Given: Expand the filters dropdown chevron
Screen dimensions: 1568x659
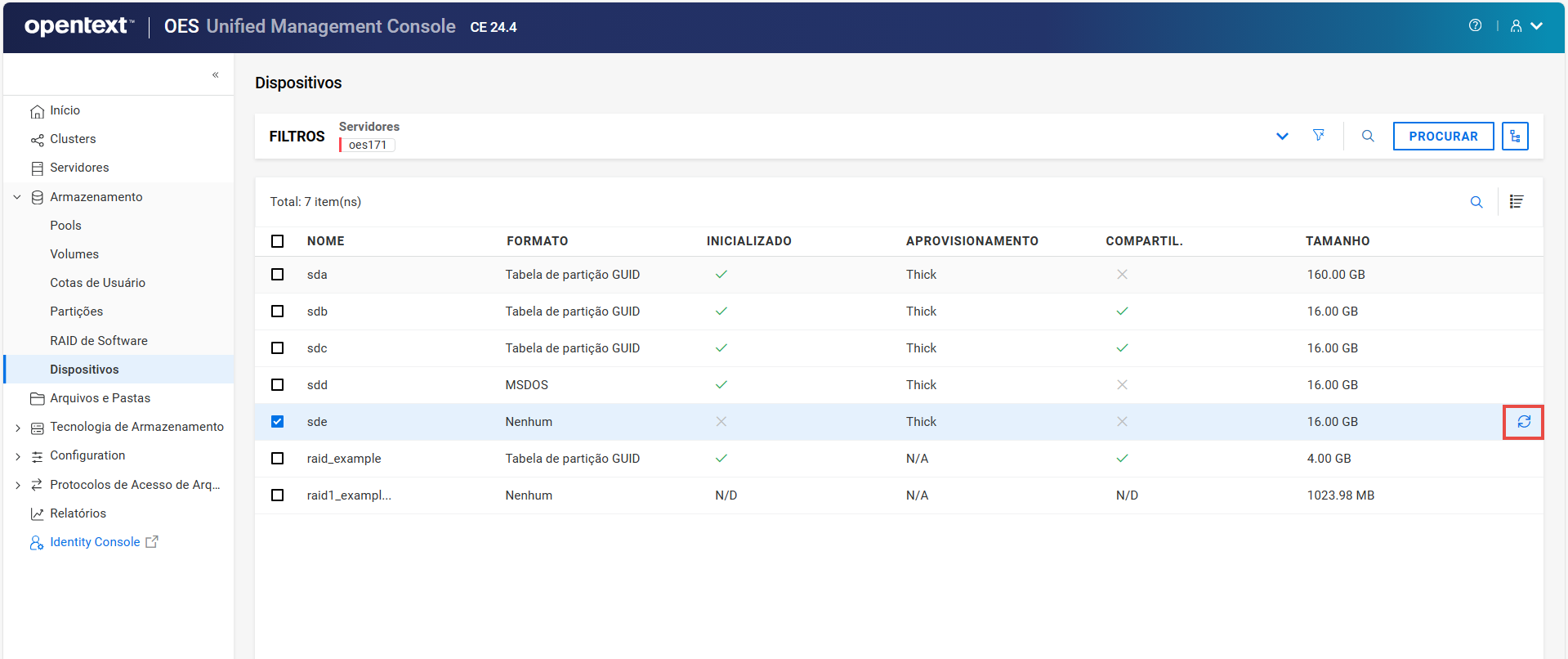Looking at the screenshot, I should [x=1282, y=136].
